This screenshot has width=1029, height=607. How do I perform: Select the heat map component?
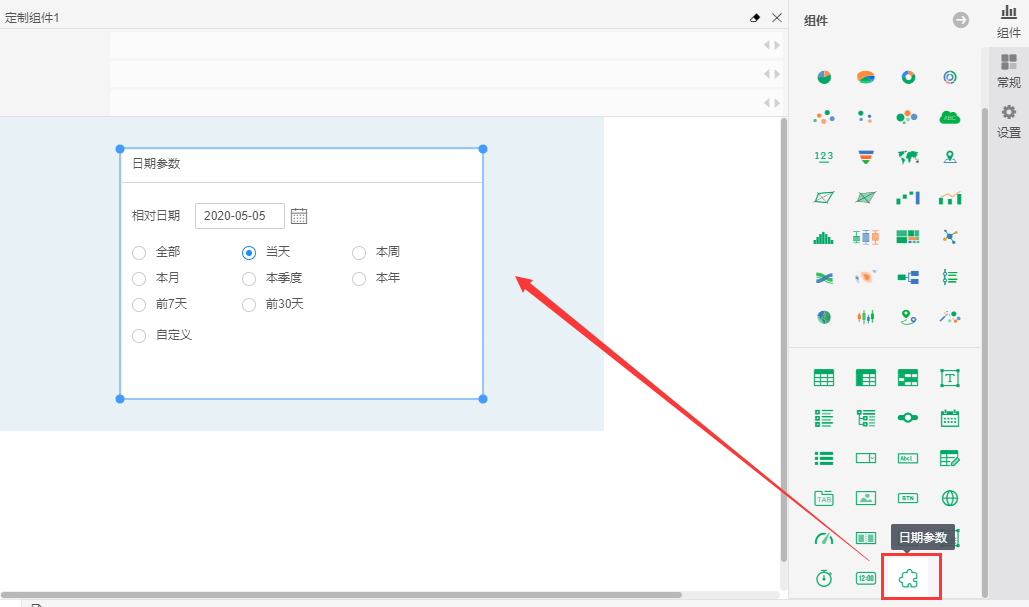pos(866,278)
